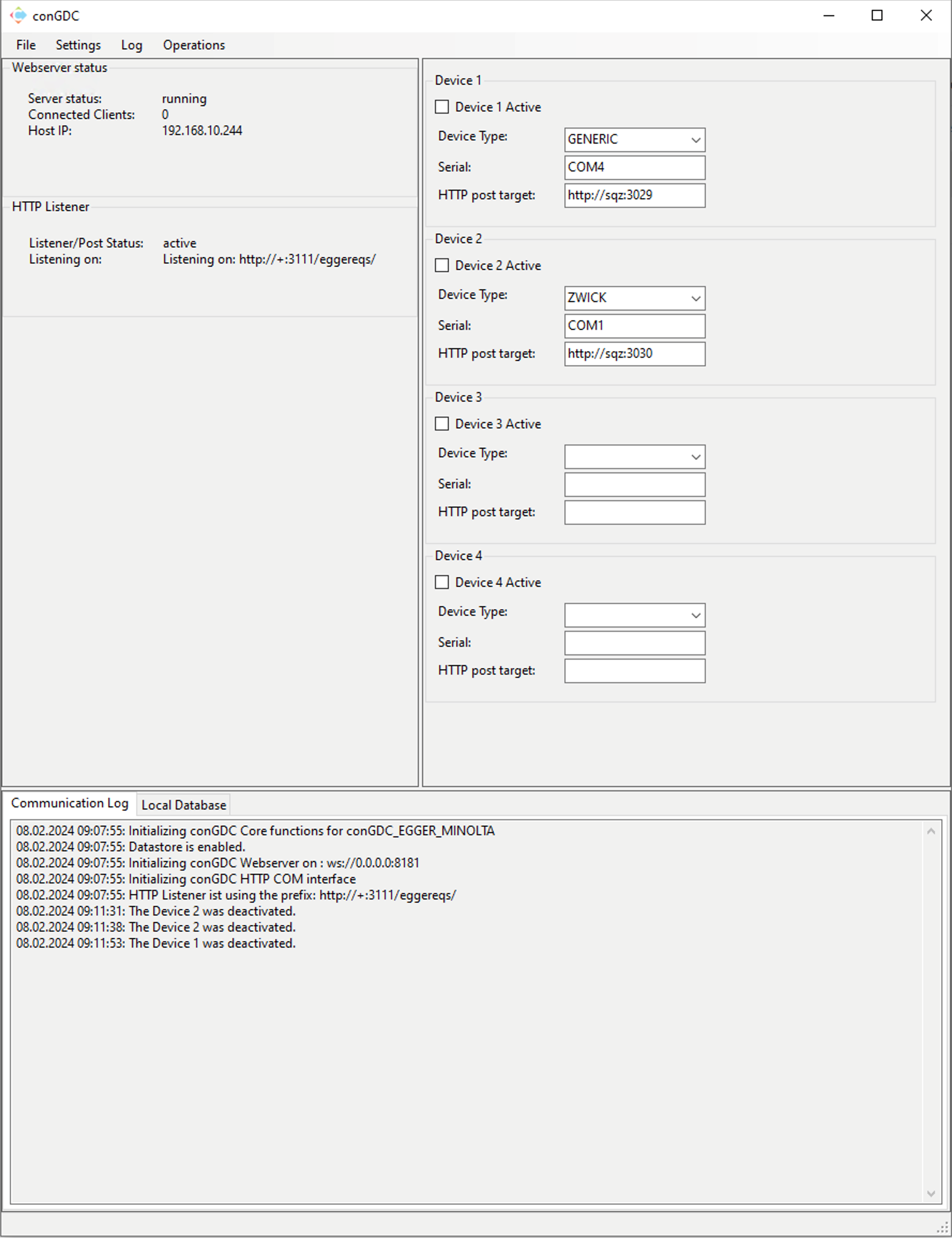This screenshot has height=1238, width=952.
Task: Click Device 2 HTTP post target field
Action: (x=634, y=354)
